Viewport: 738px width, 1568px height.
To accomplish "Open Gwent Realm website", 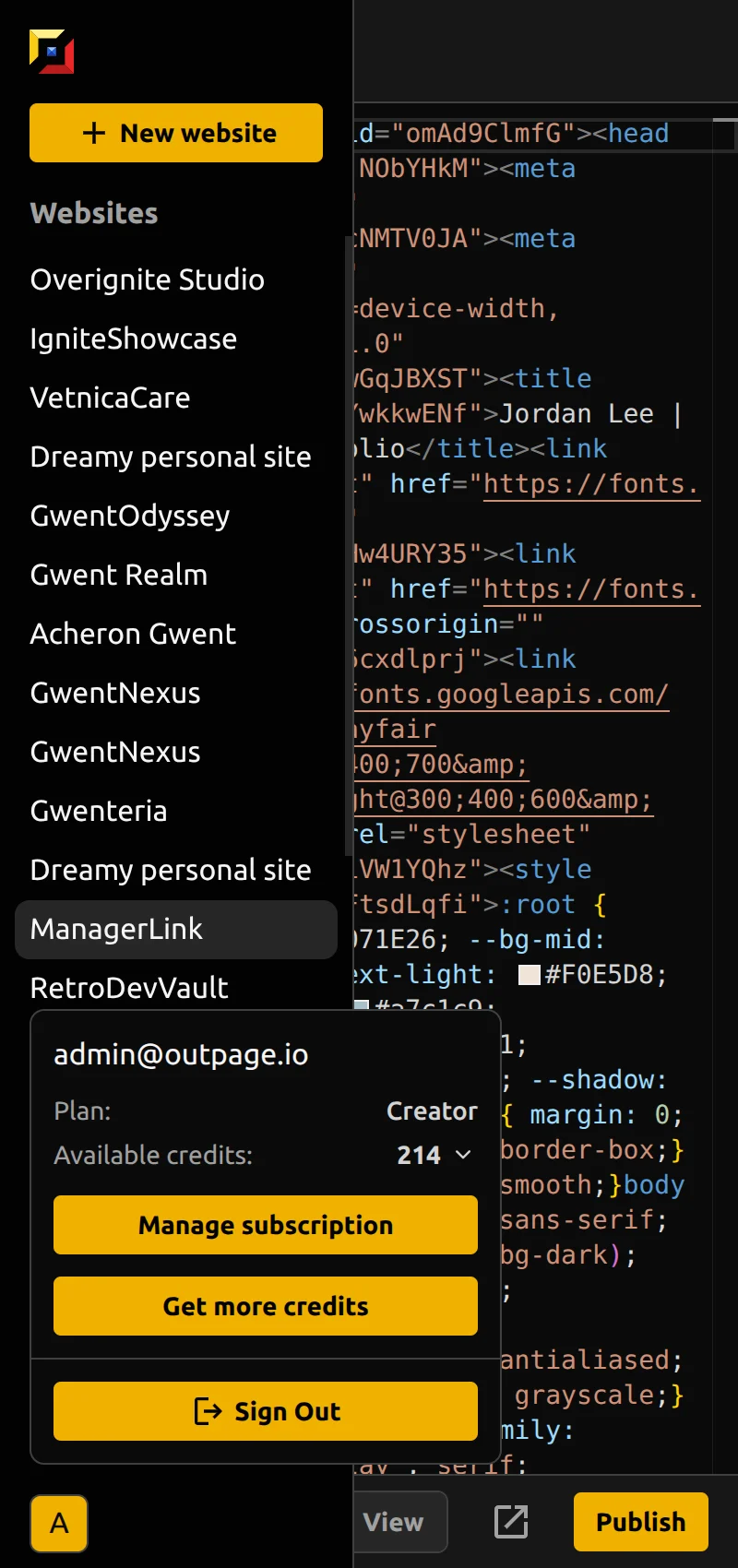I will (x=119, y=575).
